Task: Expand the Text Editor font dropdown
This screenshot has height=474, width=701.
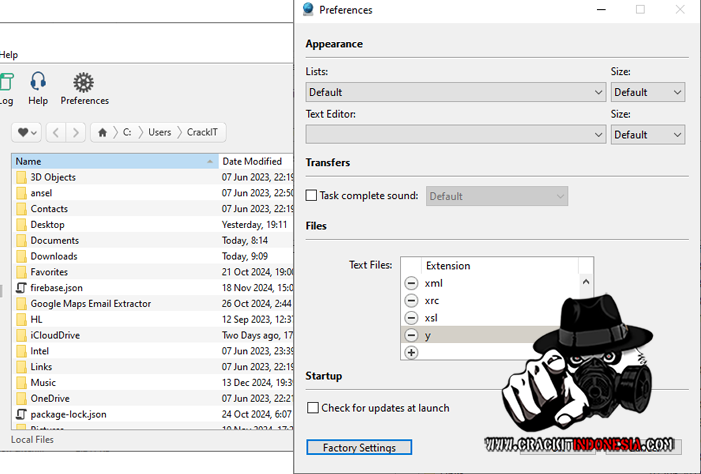Action: (456, 134)
